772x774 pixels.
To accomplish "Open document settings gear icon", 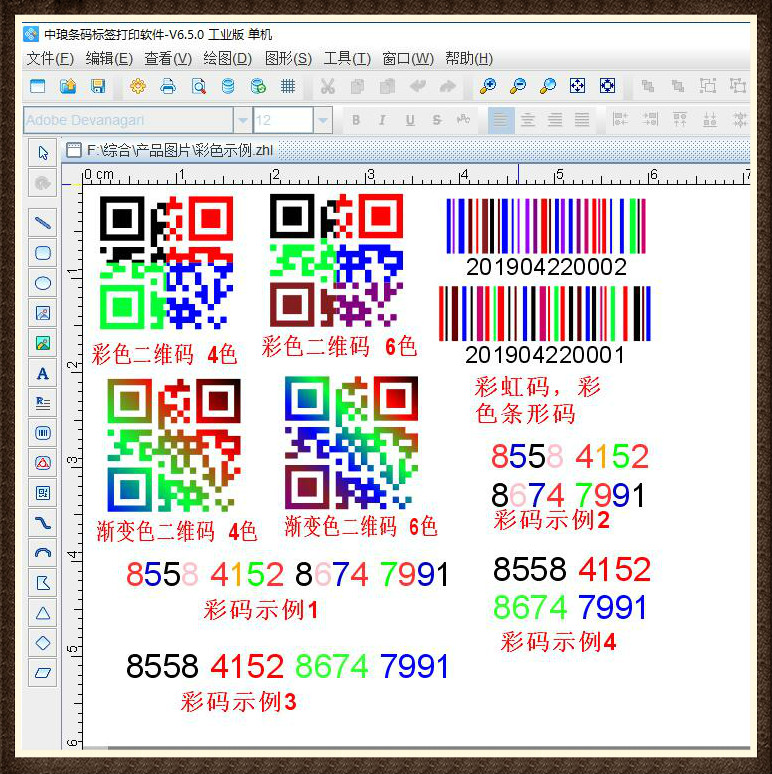I will (138, 86).
